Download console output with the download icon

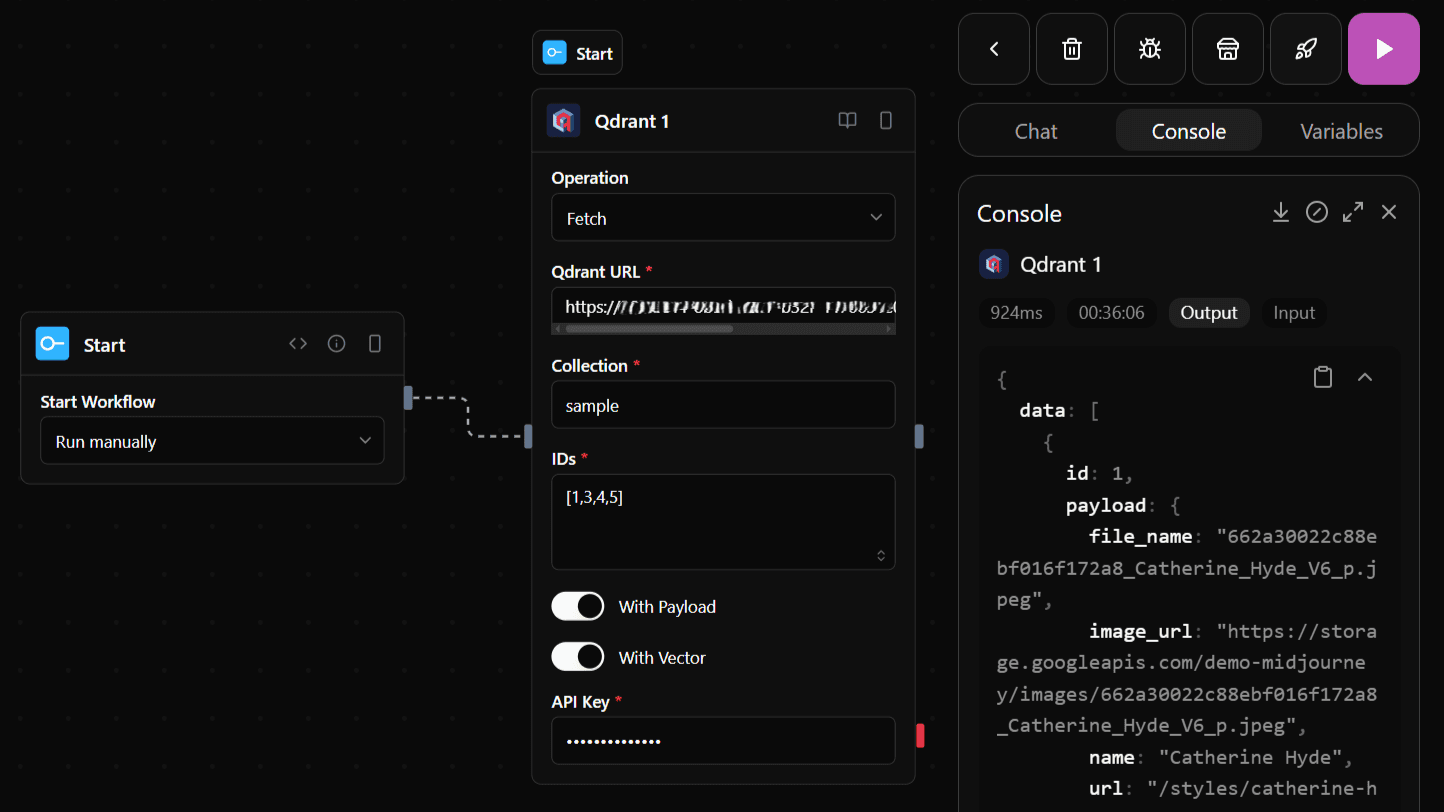click(1281, 212)
